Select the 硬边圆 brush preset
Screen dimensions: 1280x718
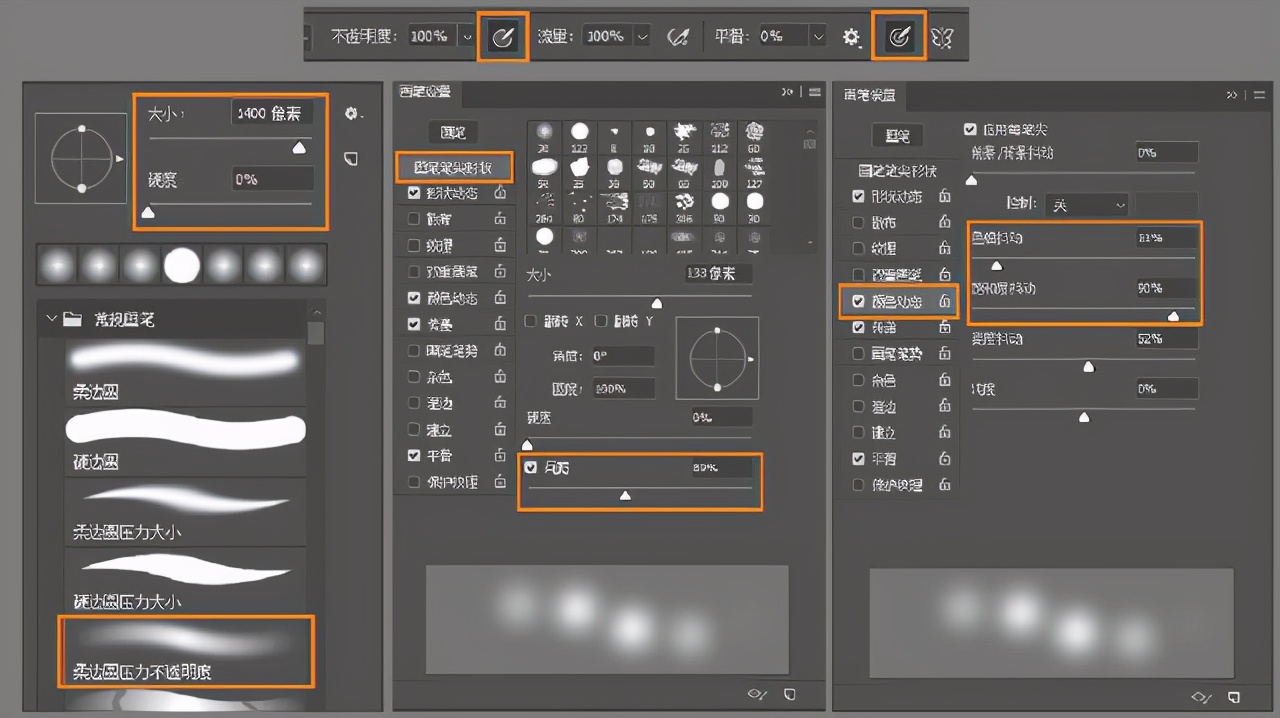[x=185, y=440]
